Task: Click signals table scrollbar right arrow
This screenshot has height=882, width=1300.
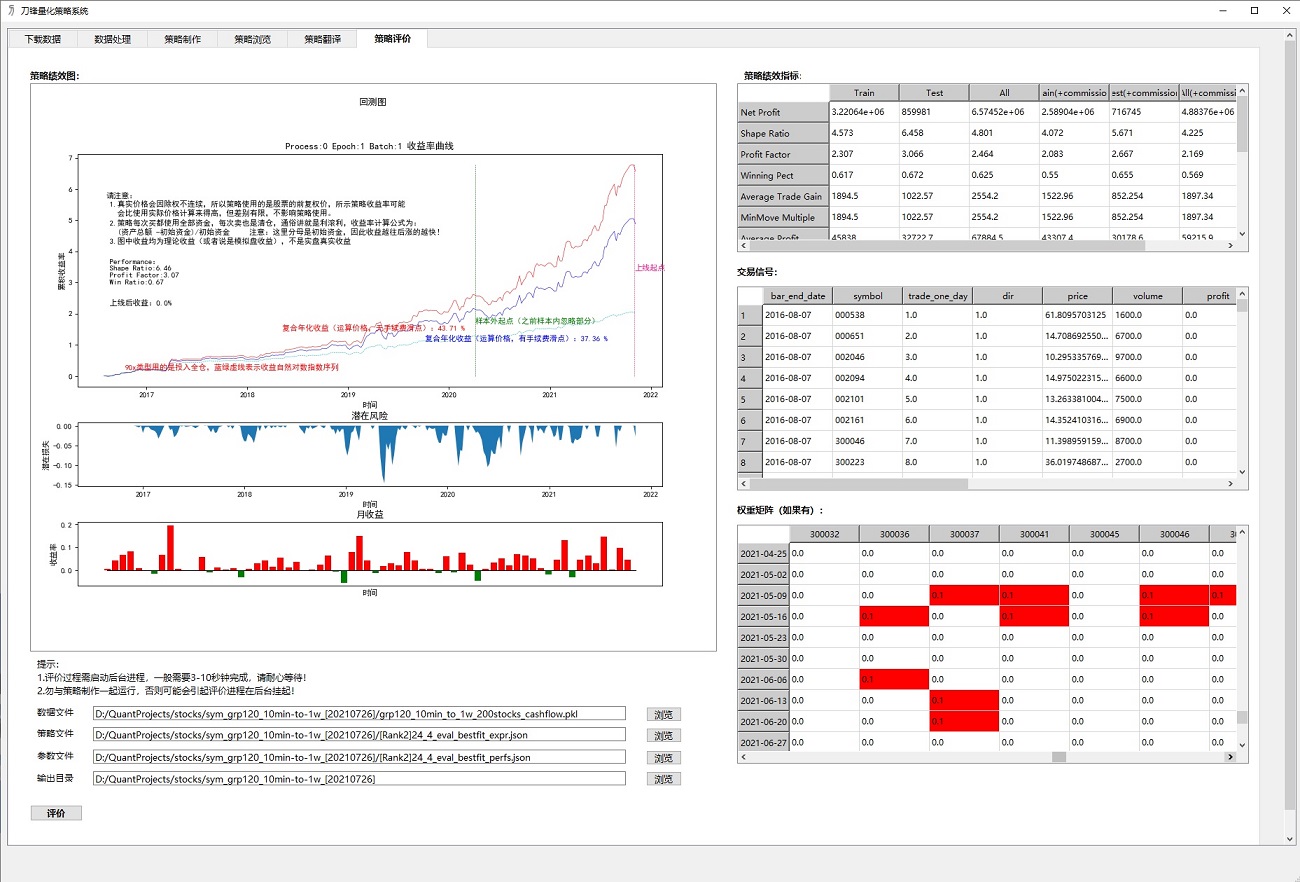Action: click(x=1231, y=484)
